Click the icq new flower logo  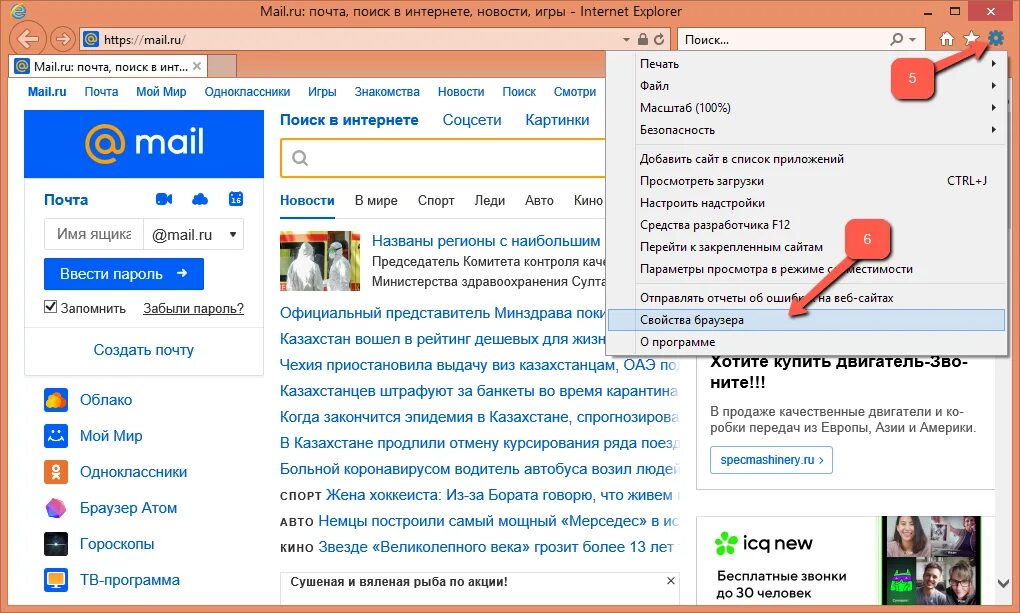tap(726, 543)
